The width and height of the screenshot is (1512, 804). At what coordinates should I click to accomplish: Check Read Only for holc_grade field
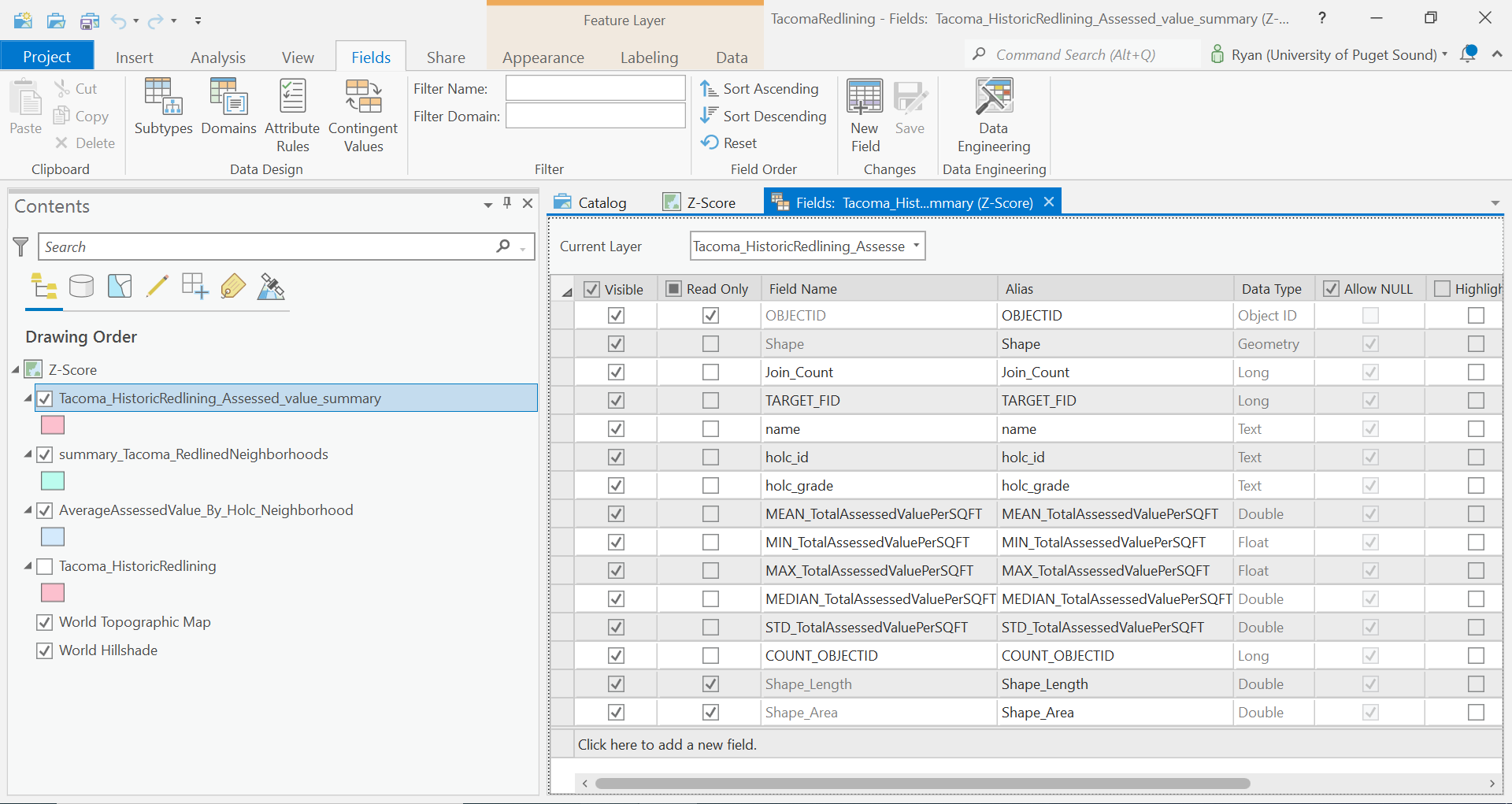pos(710,486)
